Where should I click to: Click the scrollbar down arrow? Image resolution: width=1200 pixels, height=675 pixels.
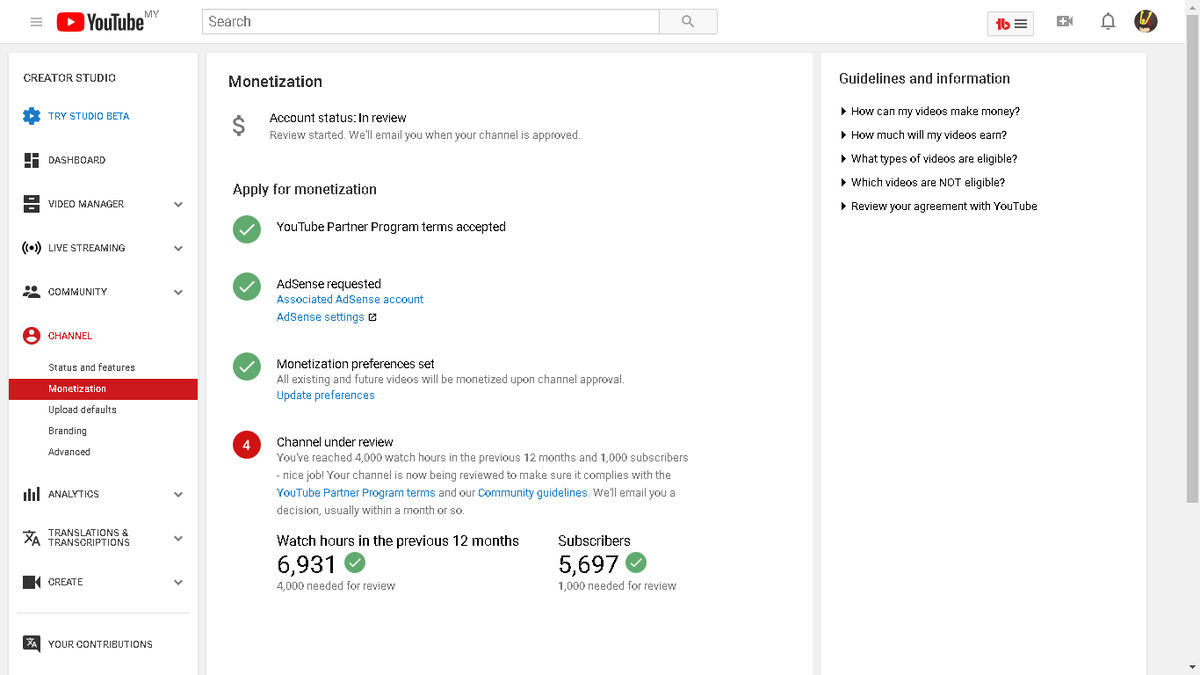pos(1192,666)
